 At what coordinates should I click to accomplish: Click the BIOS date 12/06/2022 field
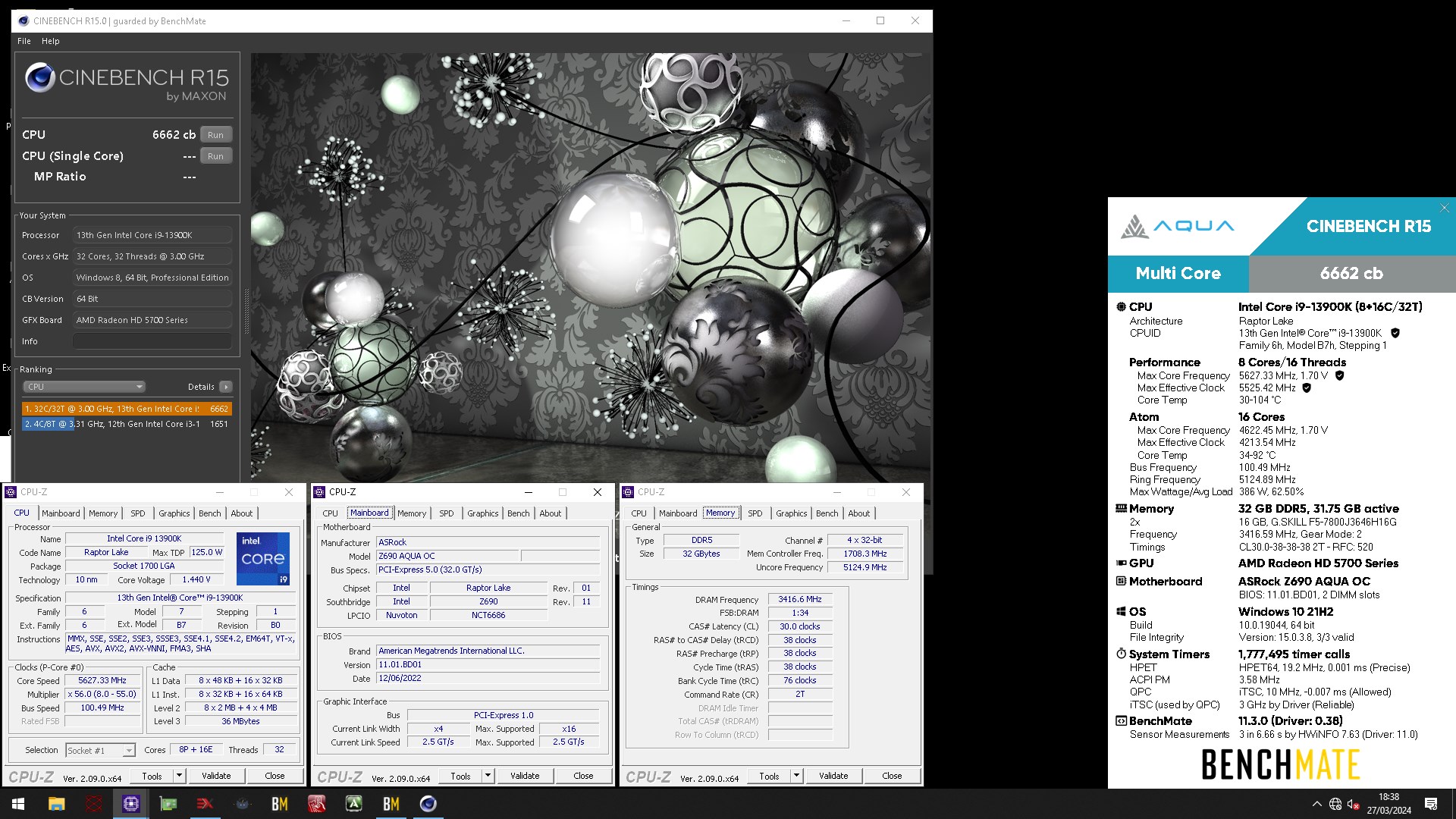(x=488, y=679)
